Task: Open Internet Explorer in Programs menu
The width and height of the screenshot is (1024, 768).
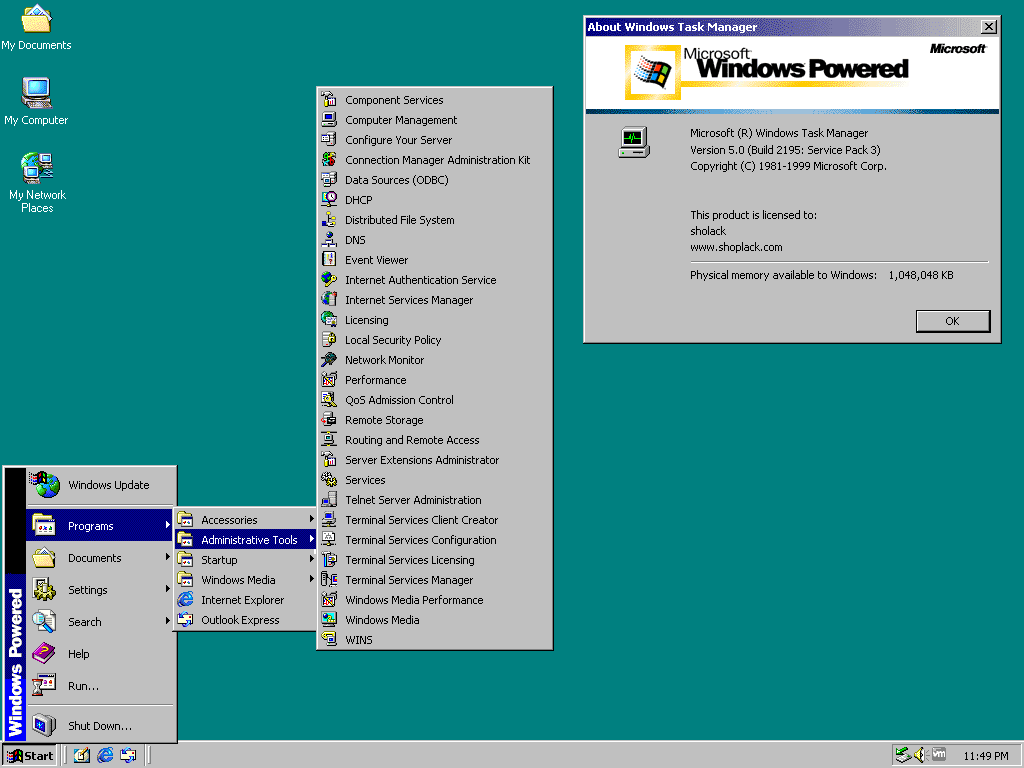Action: 246,600
